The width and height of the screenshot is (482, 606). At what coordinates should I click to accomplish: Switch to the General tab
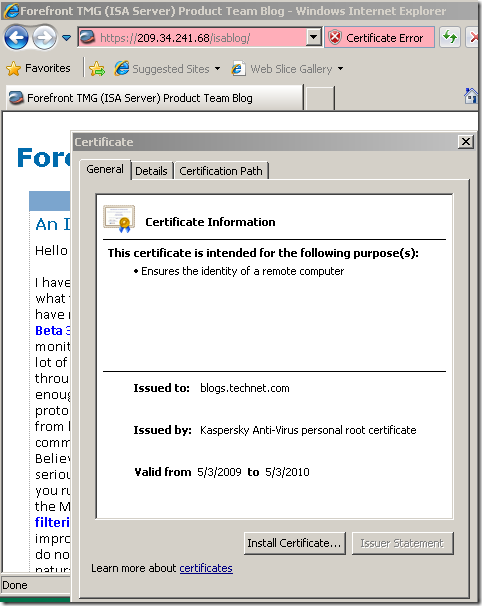pos(105,169)
